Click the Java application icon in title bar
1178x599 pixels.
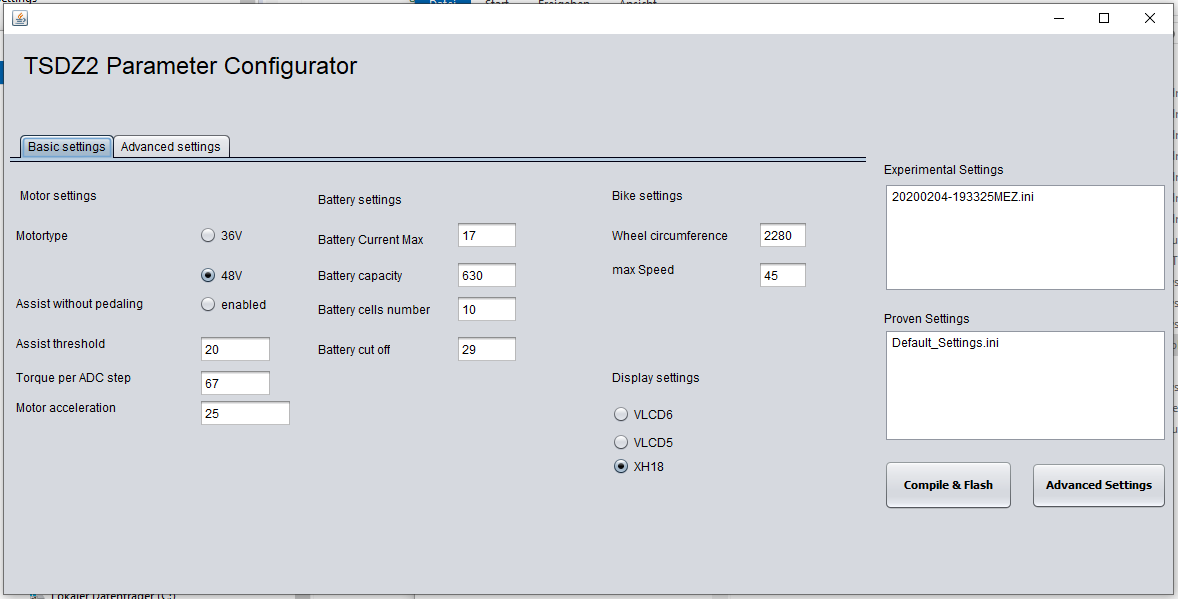click(20, 18)
